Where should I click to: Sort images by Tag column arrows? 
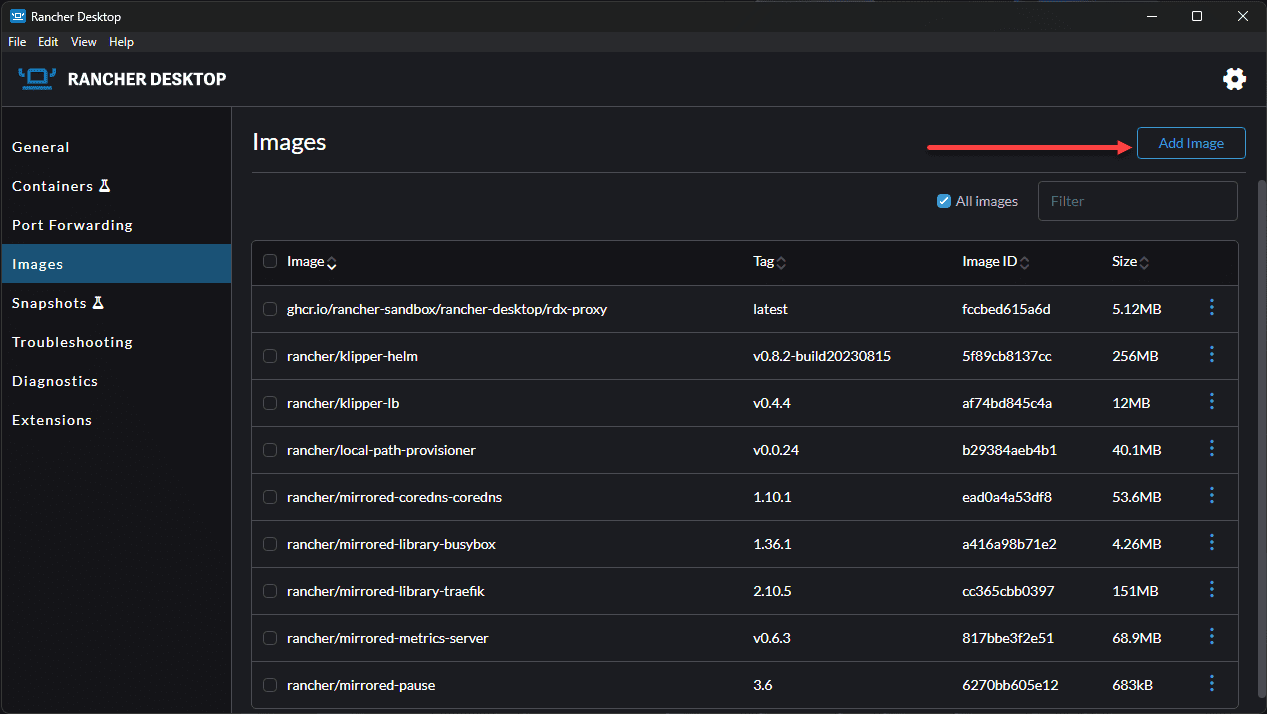point(781,263)
